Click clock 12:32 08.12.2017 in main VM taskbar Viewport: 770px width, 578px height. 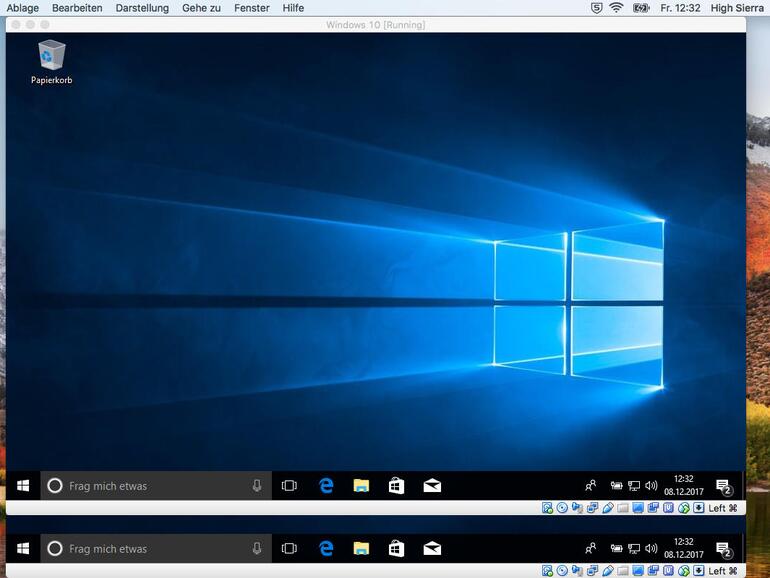pos(684,485)
